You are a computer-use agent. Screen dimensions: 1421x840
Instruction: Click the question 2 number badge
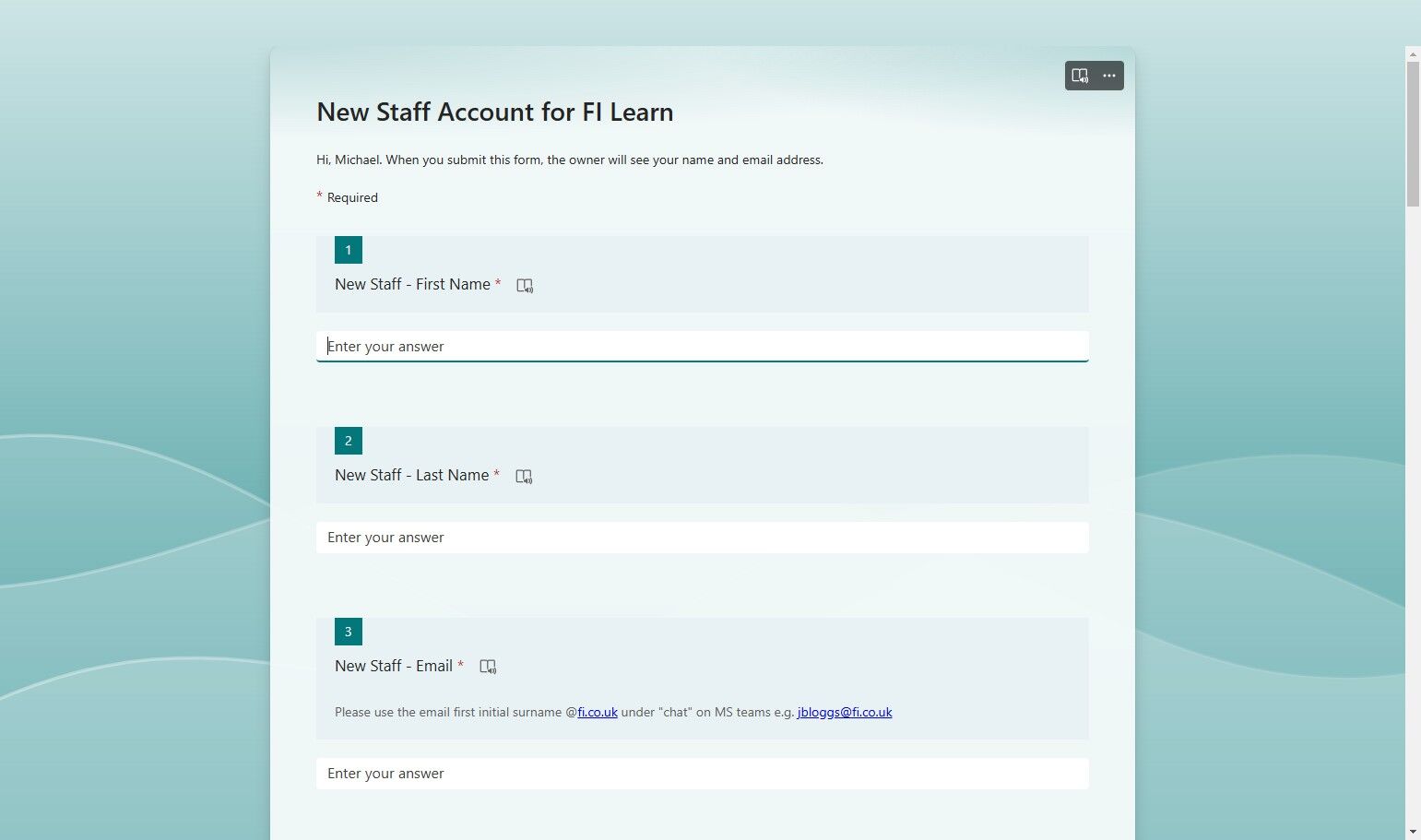[349, 441]
